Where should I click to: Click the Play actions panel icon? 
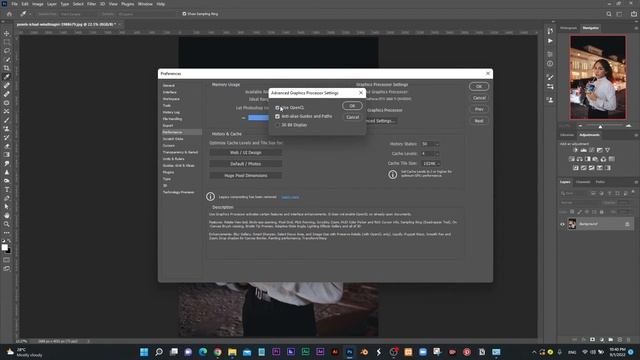pyautogui.click(x=550, y=41)
